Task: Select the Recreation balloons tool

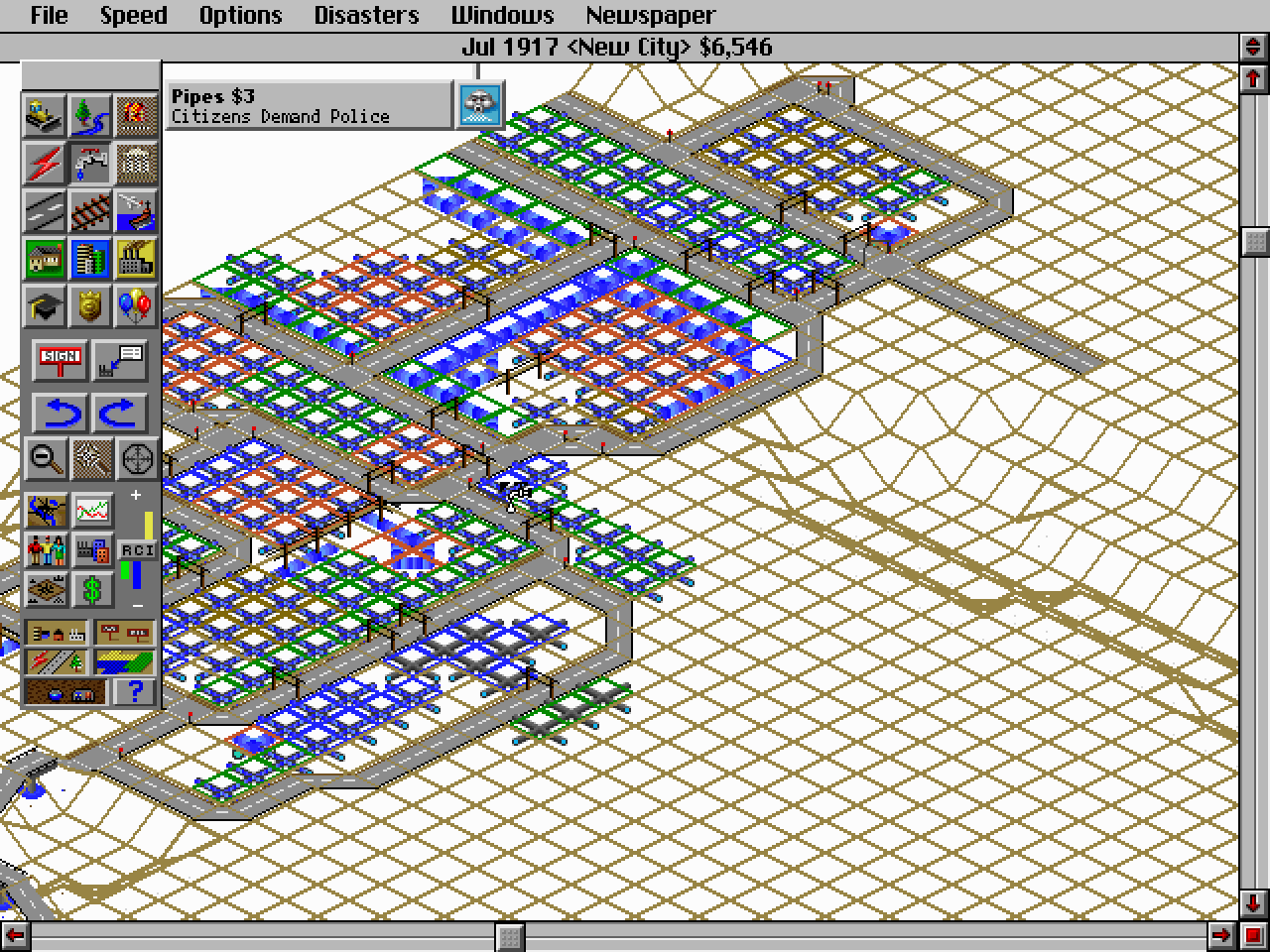Action: pos(136,305)
